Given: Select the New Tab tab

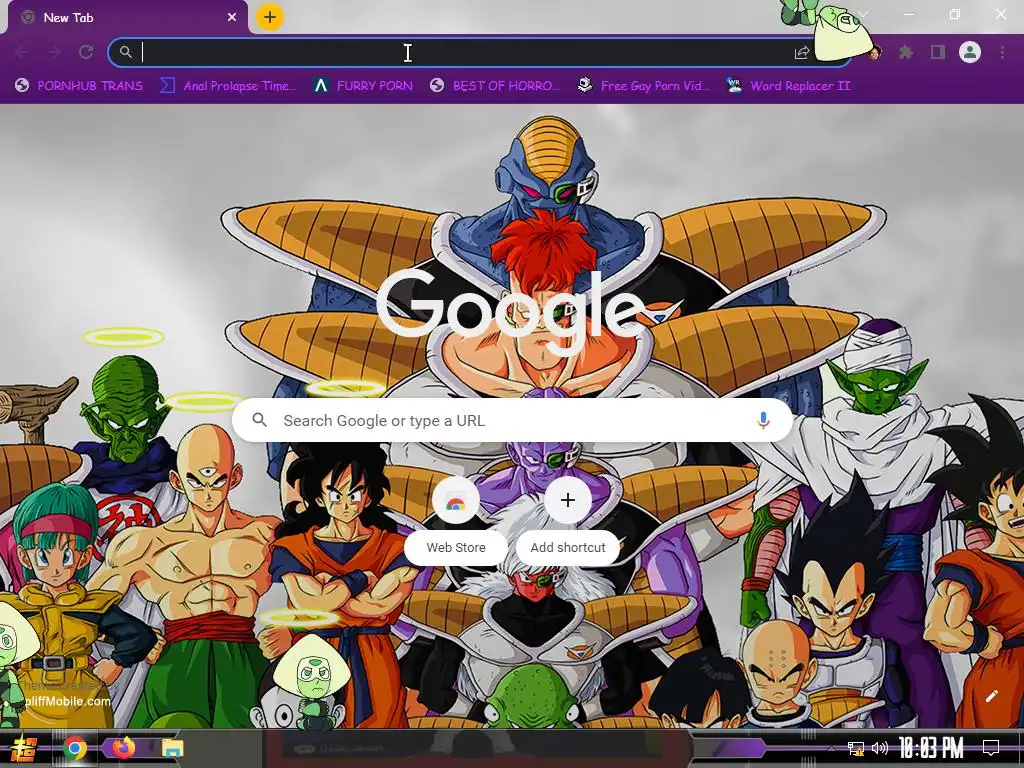Looking at the screenshot, I should [127, 18].
